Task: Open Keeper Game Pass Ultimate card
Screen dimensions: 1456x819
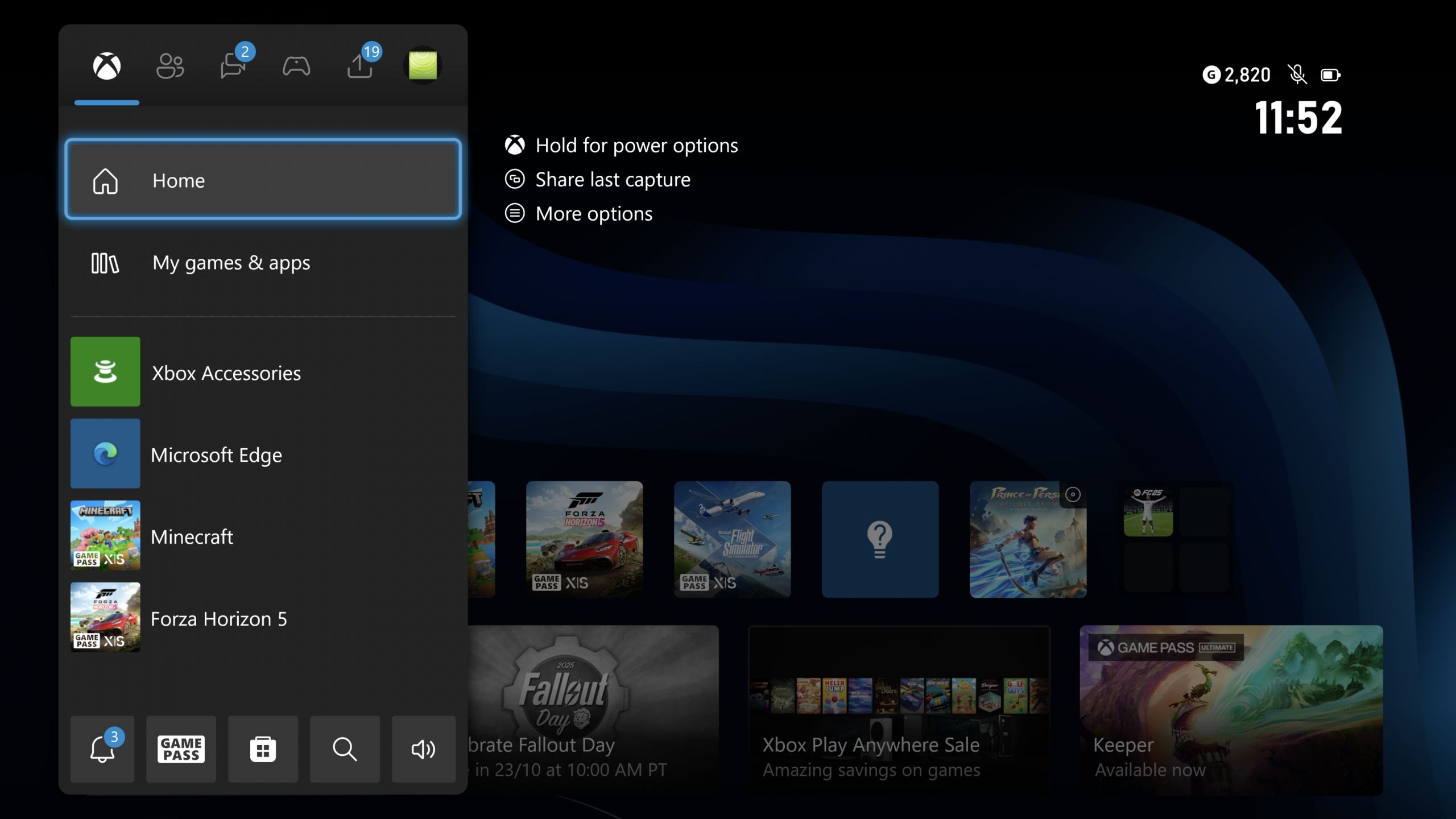Action: 1231,710
